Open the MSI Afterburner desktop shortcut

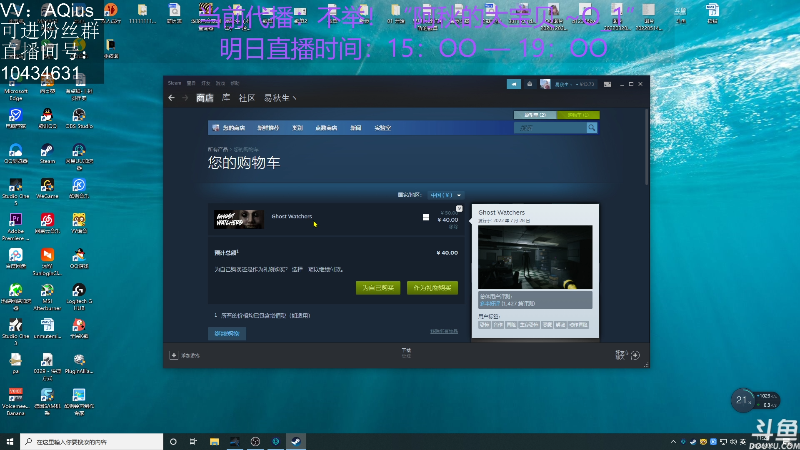[47, 297]
